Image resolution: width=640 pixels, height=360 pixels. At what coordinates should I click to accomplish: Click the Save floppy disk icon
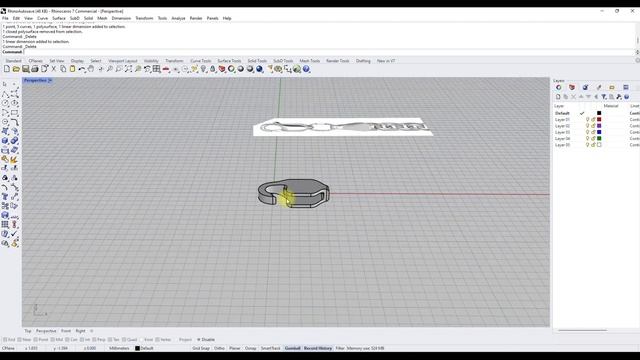point(26,69)
